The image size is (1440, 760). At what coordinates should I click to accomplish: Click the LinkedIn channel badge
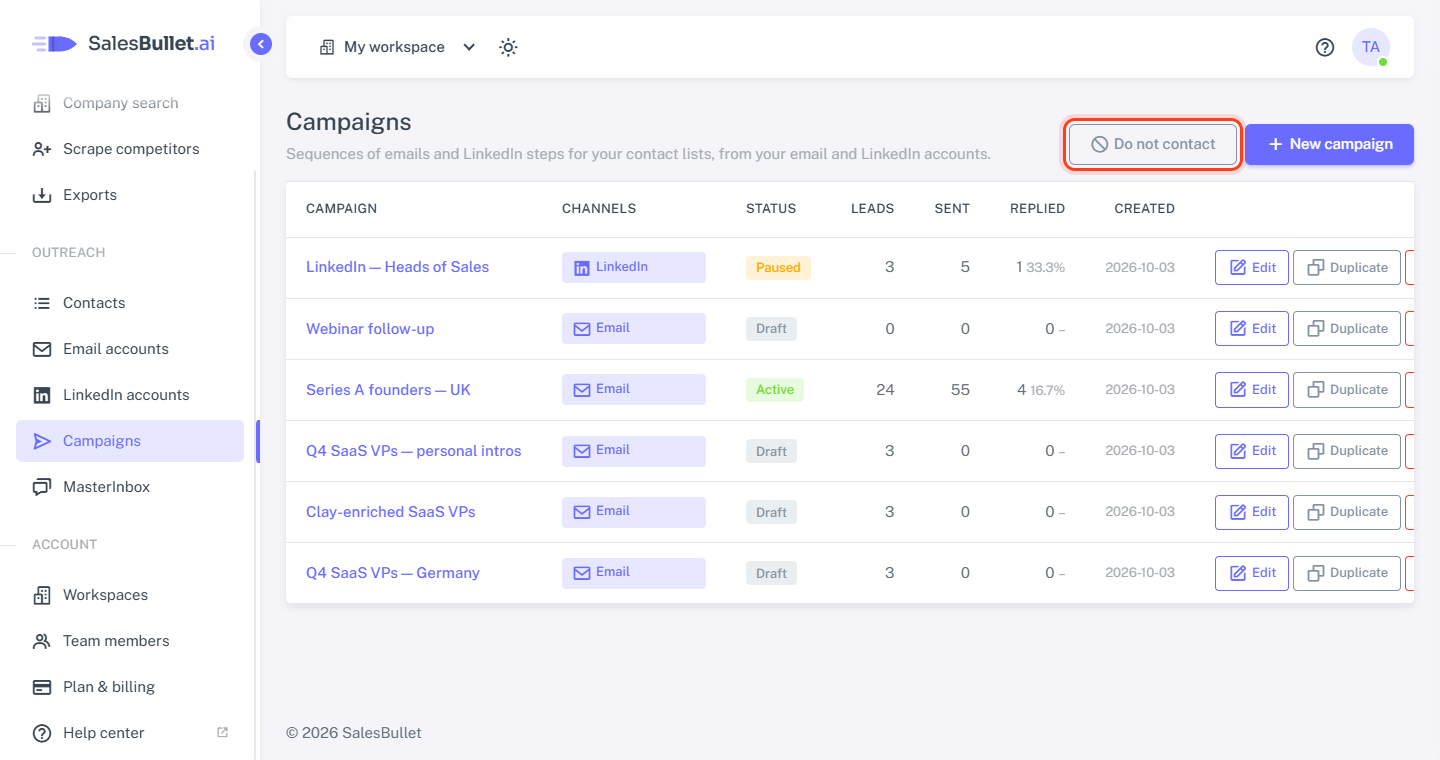click(x=634, y=267)
